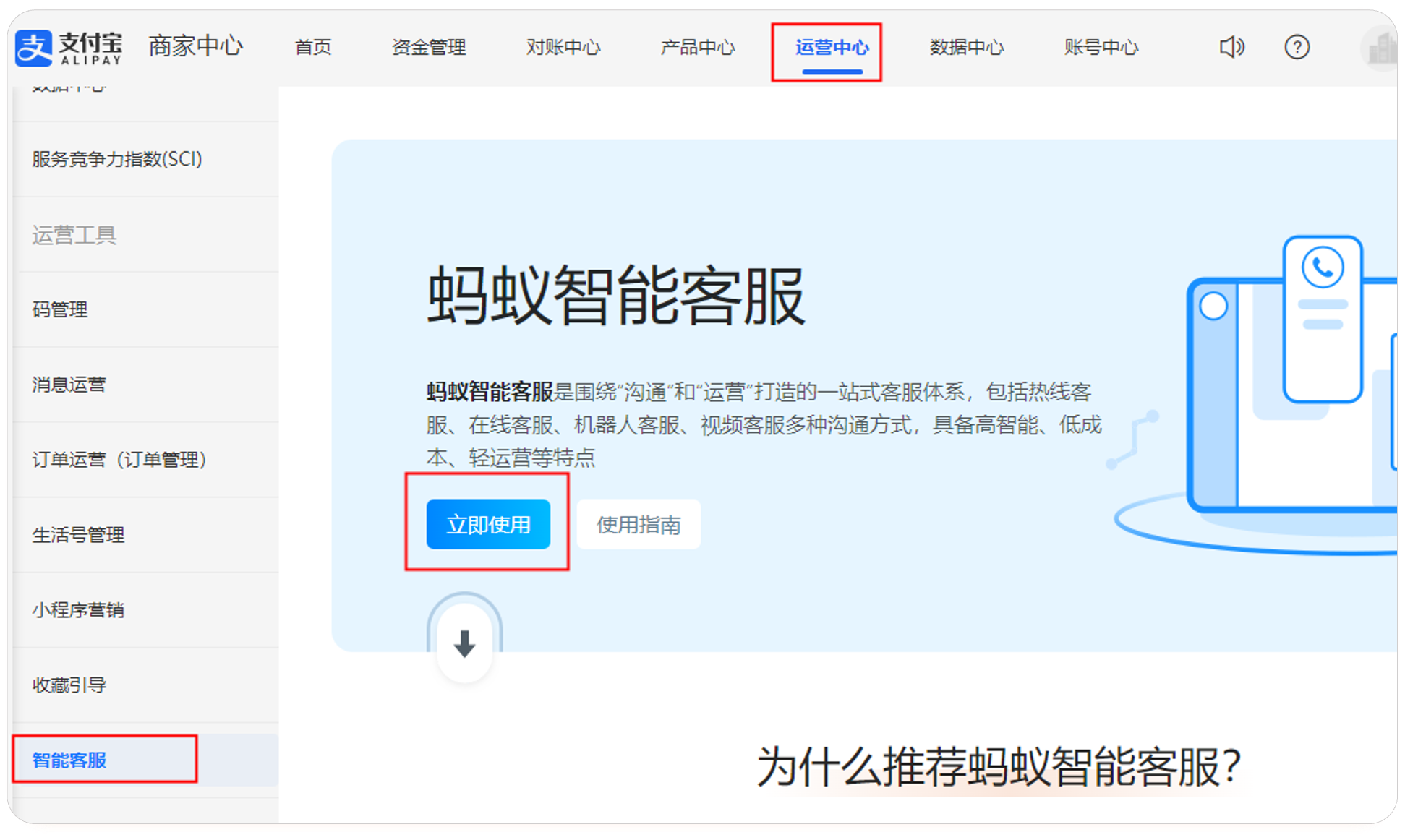Click the user avatar in top right

[1380, 48]
